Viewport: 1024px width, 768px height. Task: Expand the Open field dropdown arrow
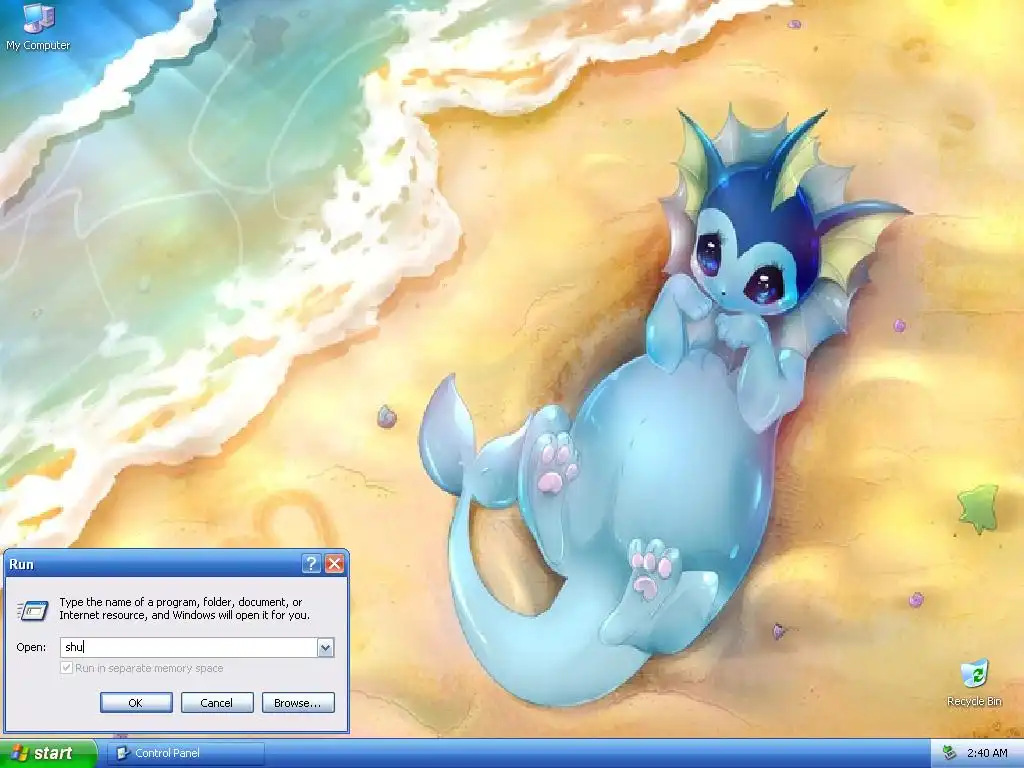tap(325, 647)
